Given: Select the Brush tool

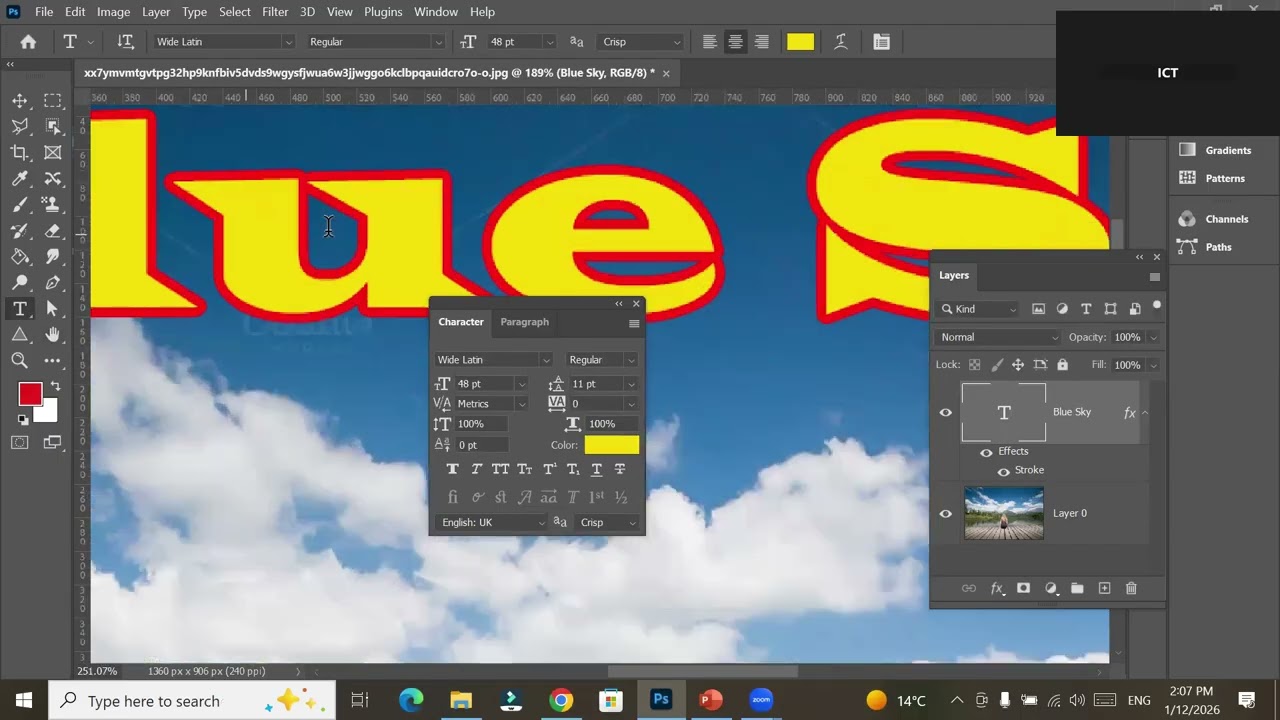Looking at the screenshot, I should 20,205.
